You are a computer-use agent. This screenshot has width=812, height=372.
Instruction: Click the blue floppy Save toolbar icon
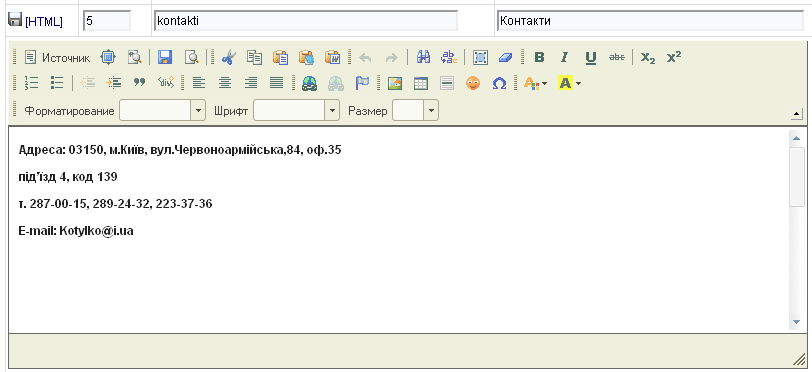click(x=165, y=58)
